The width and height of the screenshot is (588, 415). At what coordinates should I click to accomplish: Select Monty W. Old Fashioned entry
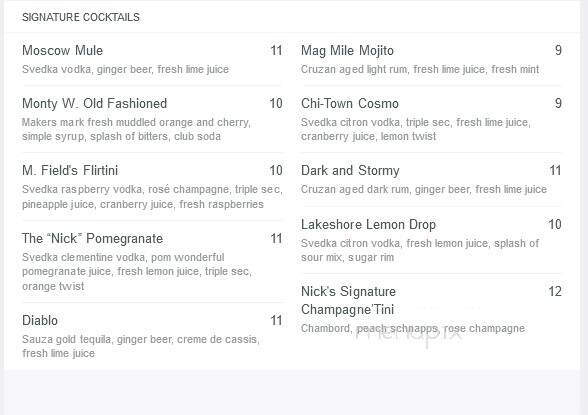(x=94, y=103)
